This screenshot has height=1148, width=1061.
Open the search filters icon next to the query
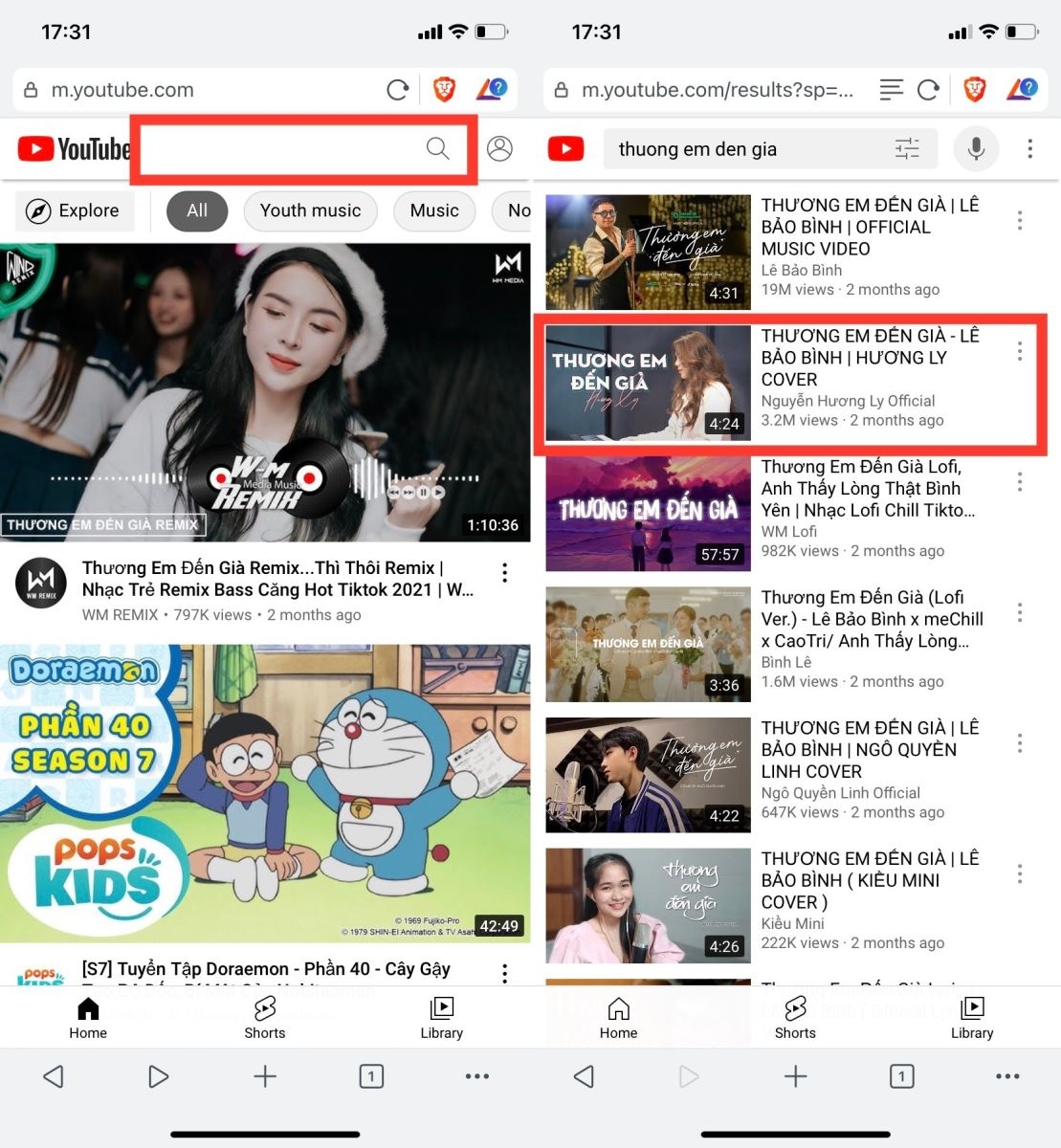point(907,148)
